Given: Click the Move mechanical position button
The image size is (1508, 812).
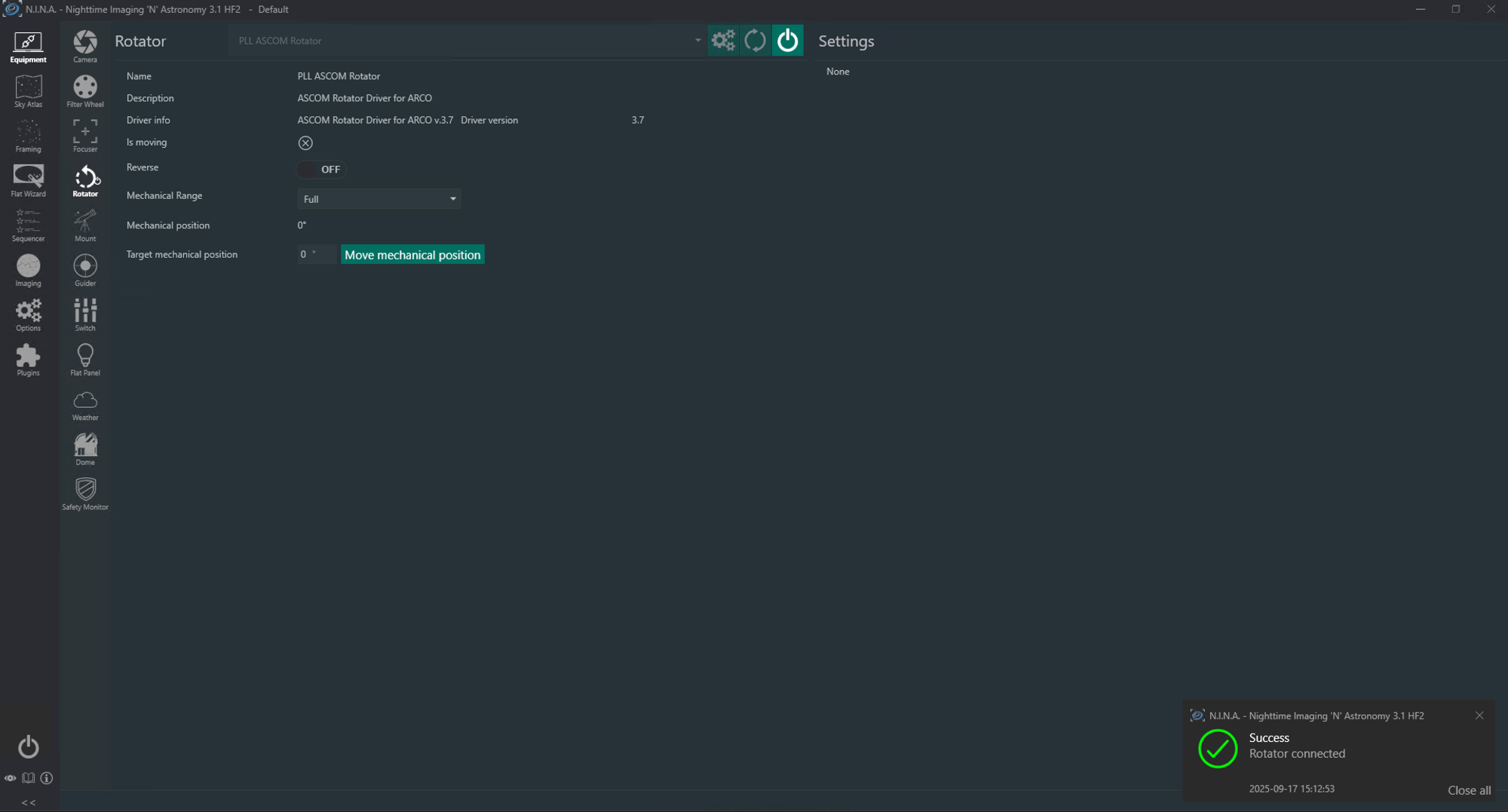Looking at the screenshot, I should tap(412, 255).
